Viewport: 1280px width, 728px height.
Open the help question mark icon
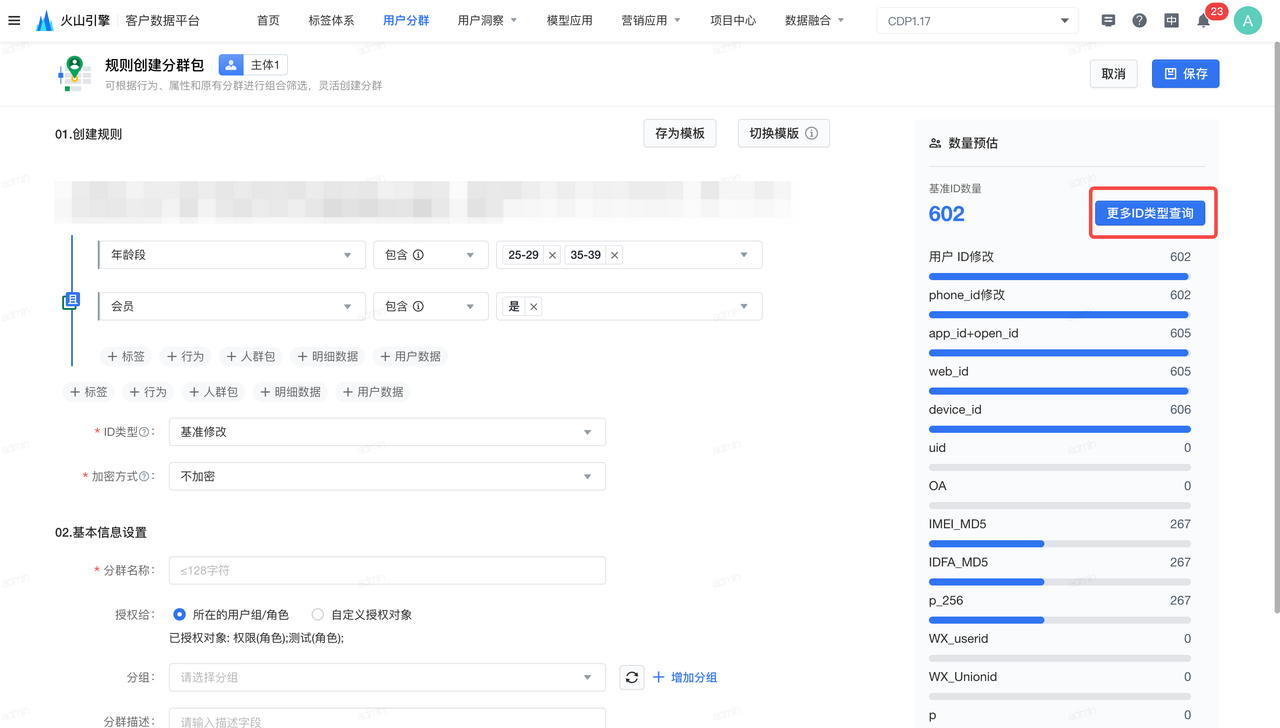coord(1139,20)
